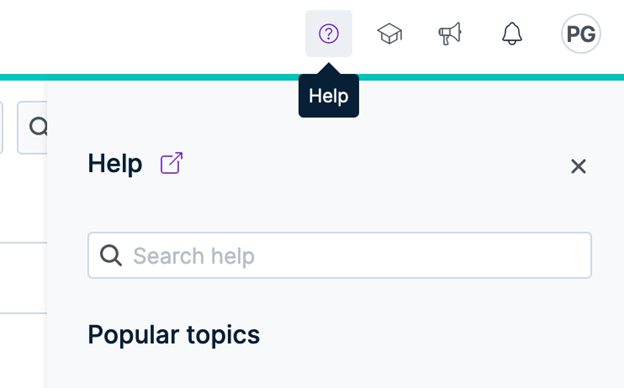Expand the PG account dropdown
The height and width of the screenshot is (388, 624).
(581, 33)
